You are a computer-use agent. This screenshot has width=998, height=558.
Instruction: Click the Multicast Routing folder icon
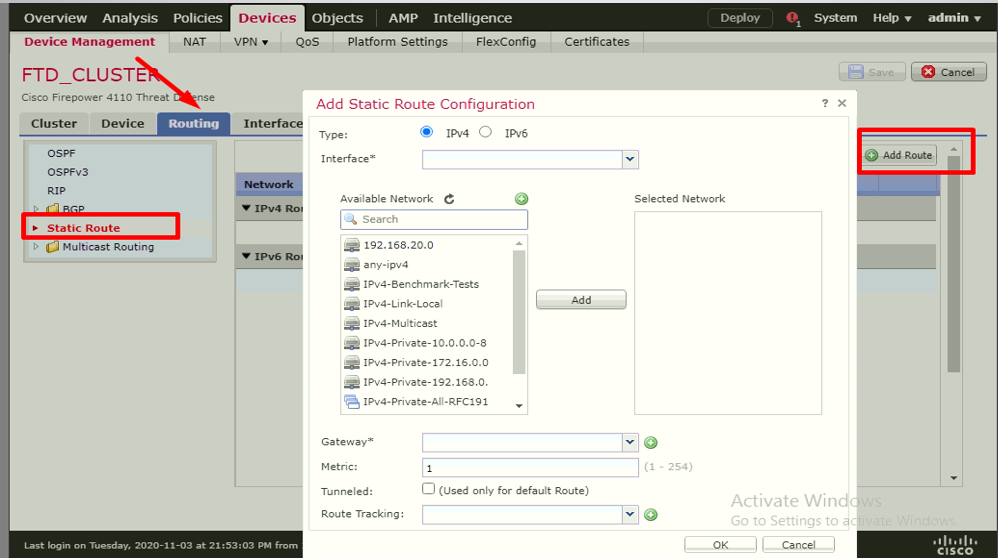(53, 247)
